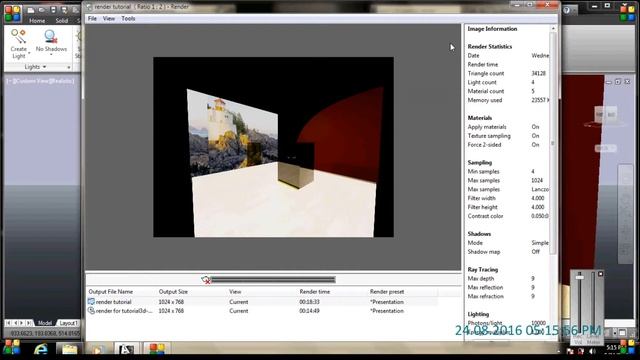
Task: Click the Help question mark icon in AutoCAD
Action: 567,10
